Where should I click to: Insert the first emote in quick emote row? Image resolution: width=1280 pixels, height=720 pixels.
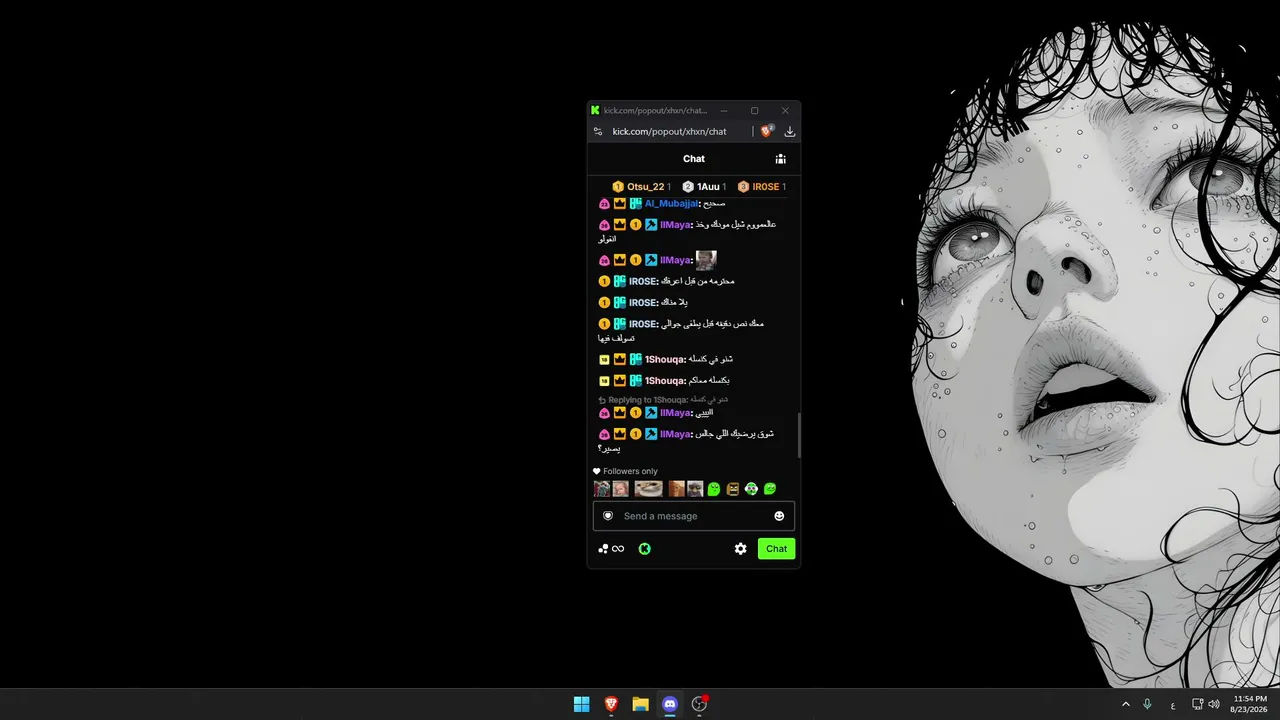[x=602, y=489]
